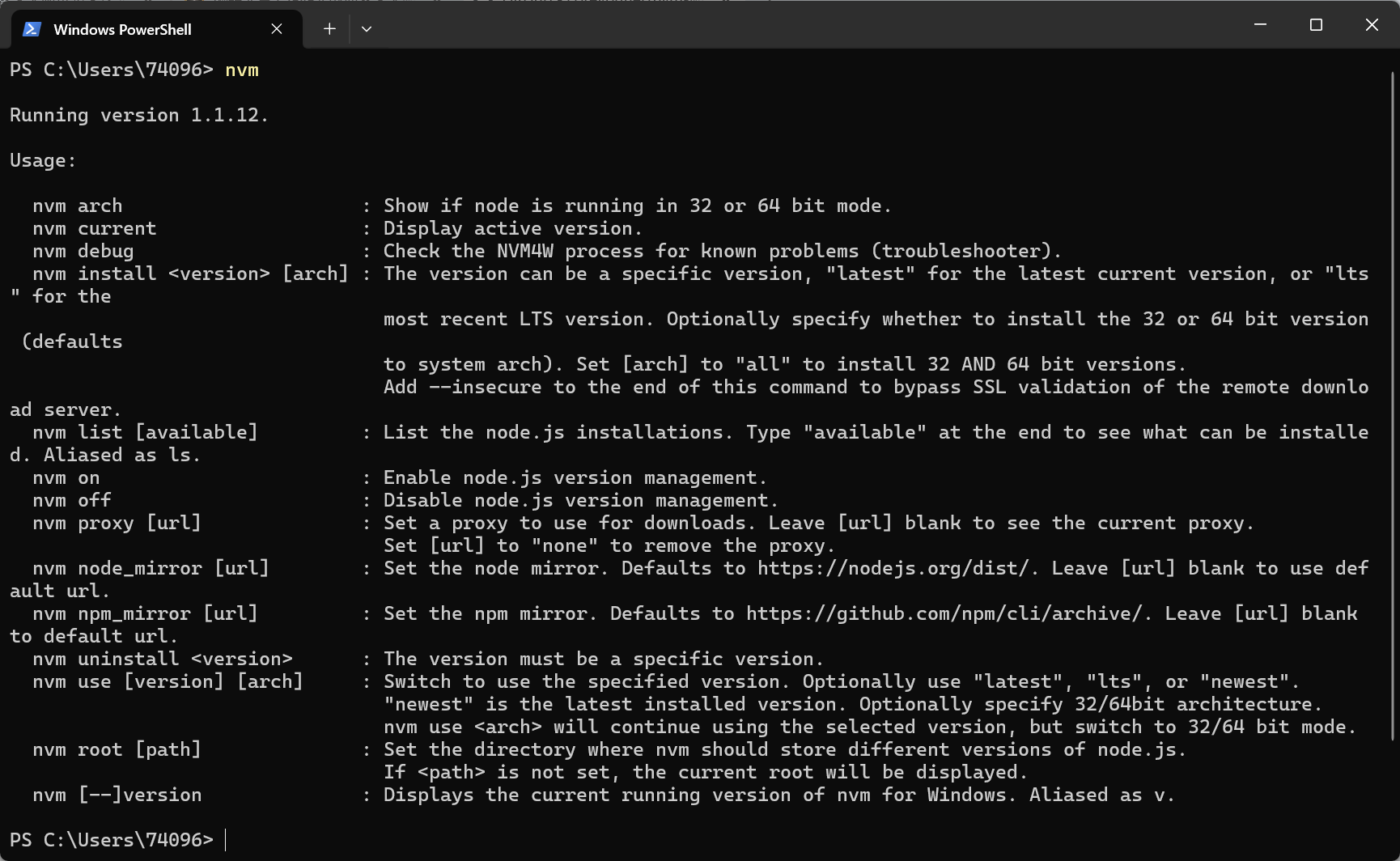Screen dimensions: 1400x861
Task: Open the nodejs.org/dist URL
Action: pyautogui.click(x=897, y=568)
